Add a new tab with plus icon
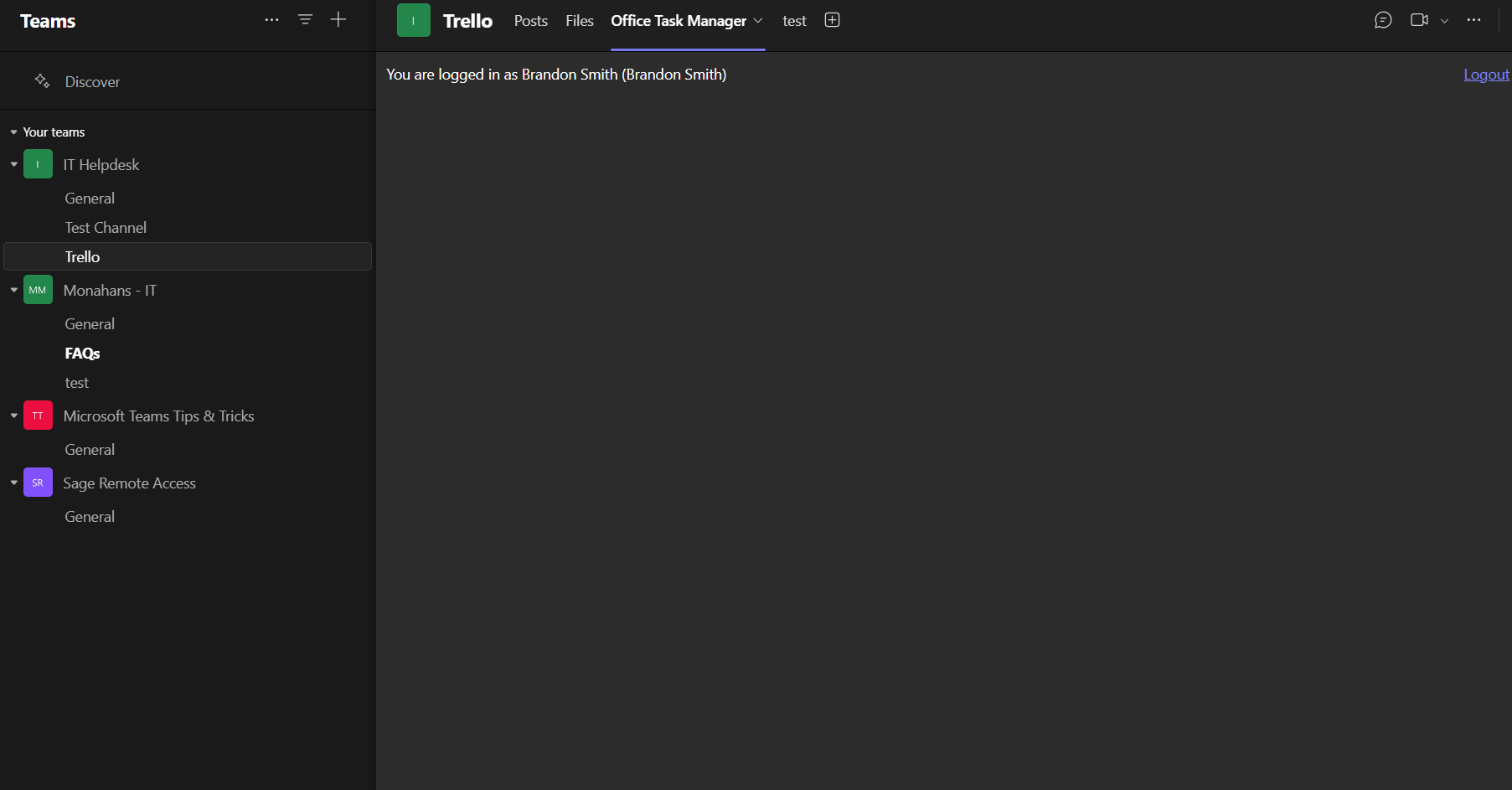Image resolution: width=1512 pixels, height=790 pixels. [832, 20]
